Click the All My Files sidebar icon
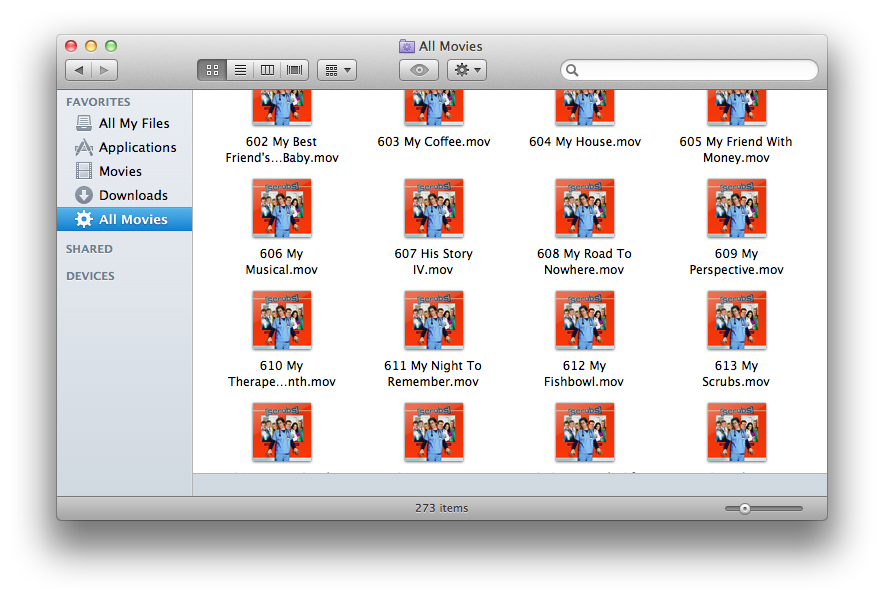 click(84, 123)
